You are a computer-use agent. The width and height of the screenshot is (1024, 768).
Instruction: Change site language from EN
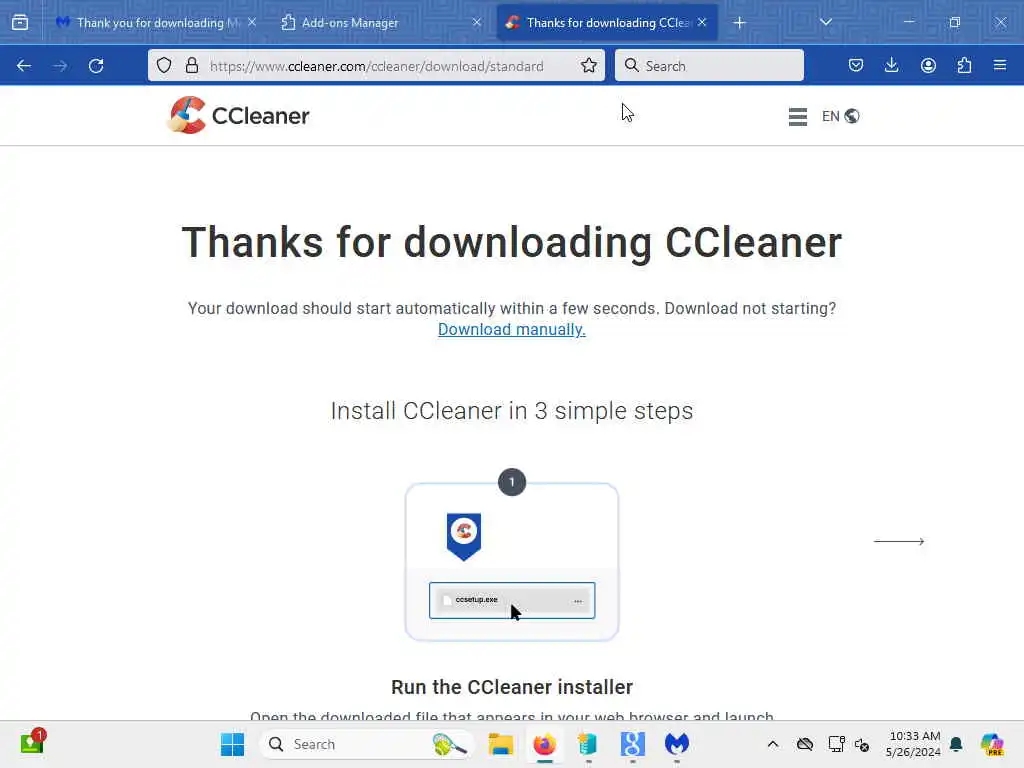[840, 116]
